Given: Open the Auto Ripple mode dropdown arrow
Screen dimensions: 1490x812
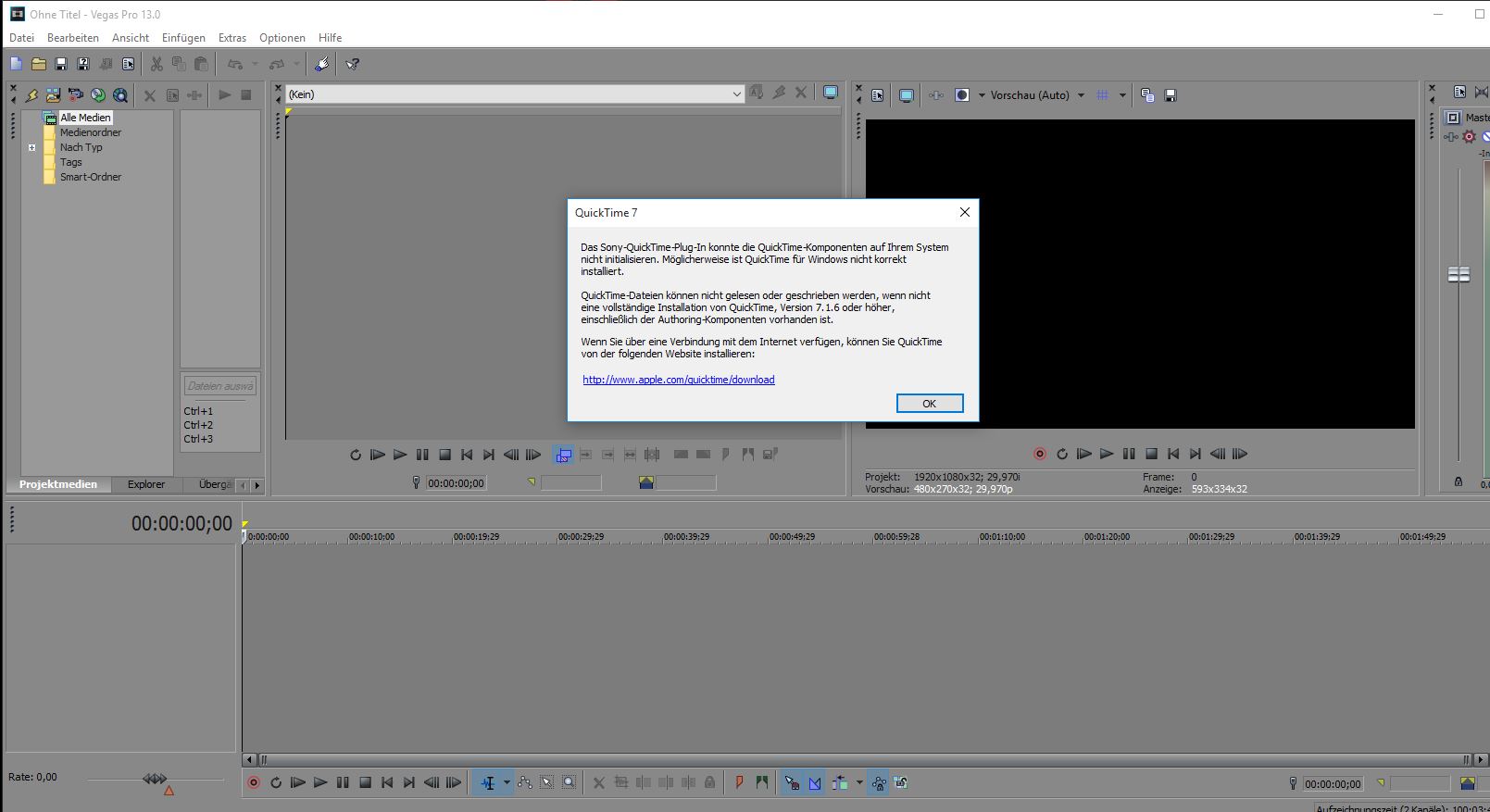Looking at the screenshot, I should click(859, 782).
